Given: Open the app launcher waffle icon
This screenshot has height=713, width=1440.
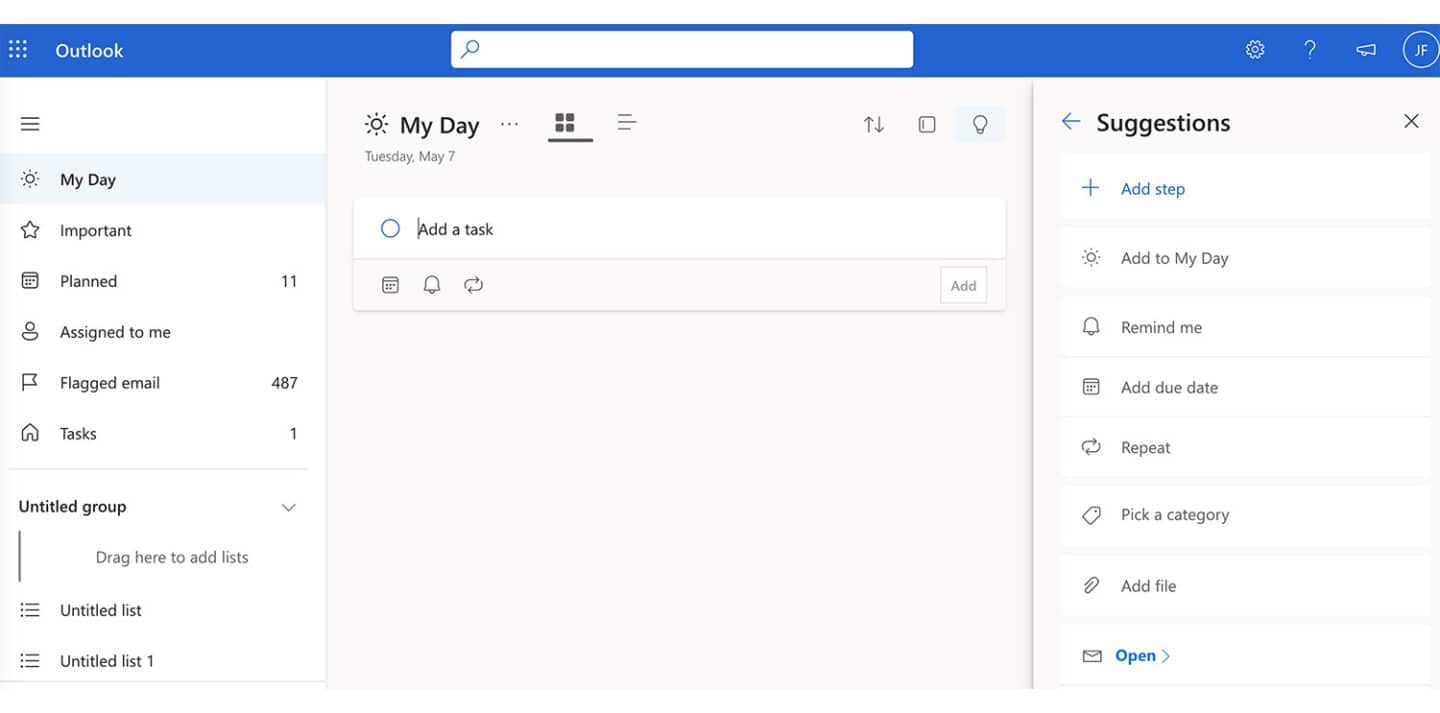Looking at the screenshot, I should coord(18,49).
